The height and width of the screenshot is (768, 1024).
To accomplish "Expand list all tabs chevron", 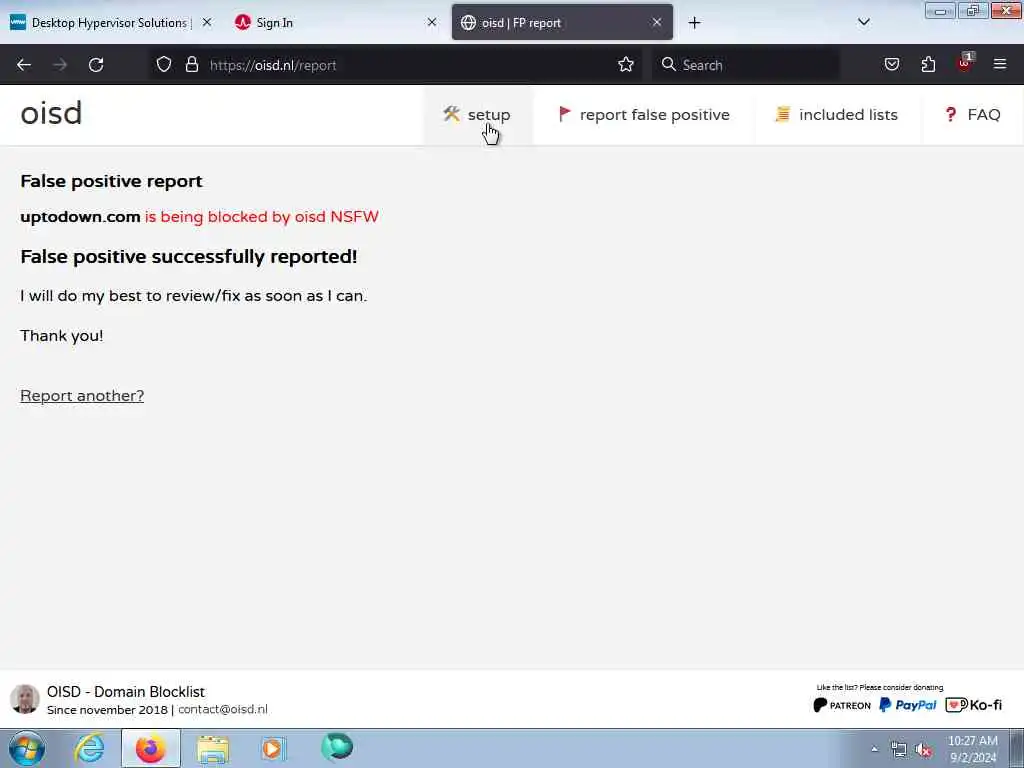I will pyautogui.click(x=863, y=22).
